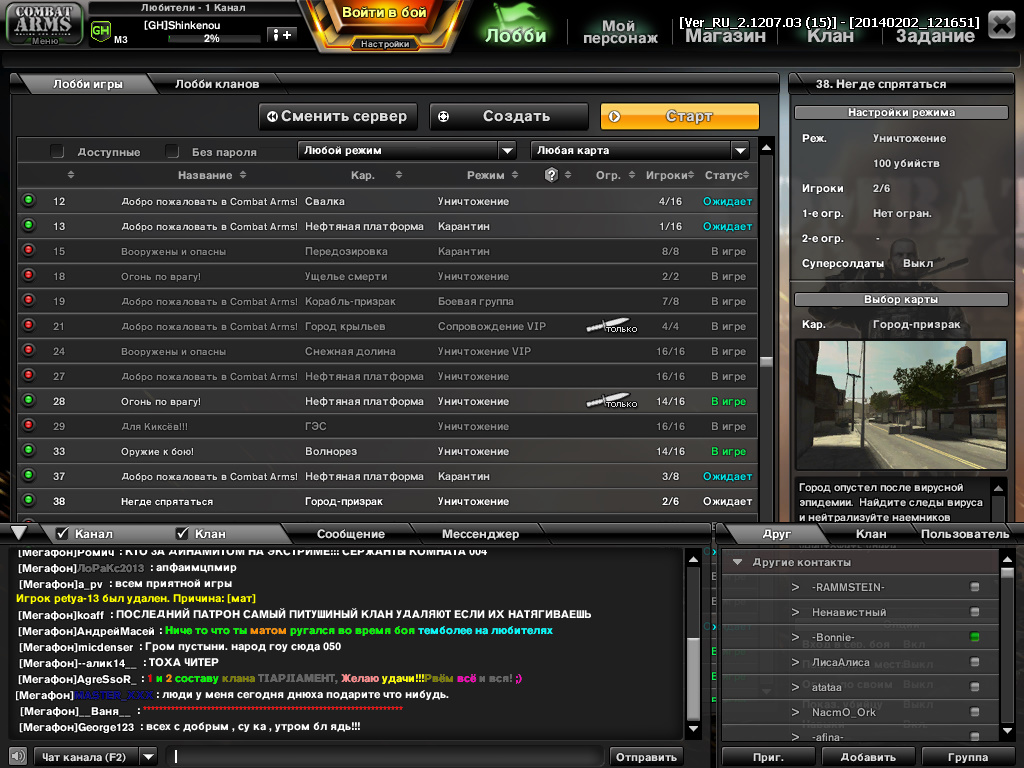Enable the Без пароля filter checkbox

pos(172,152)
